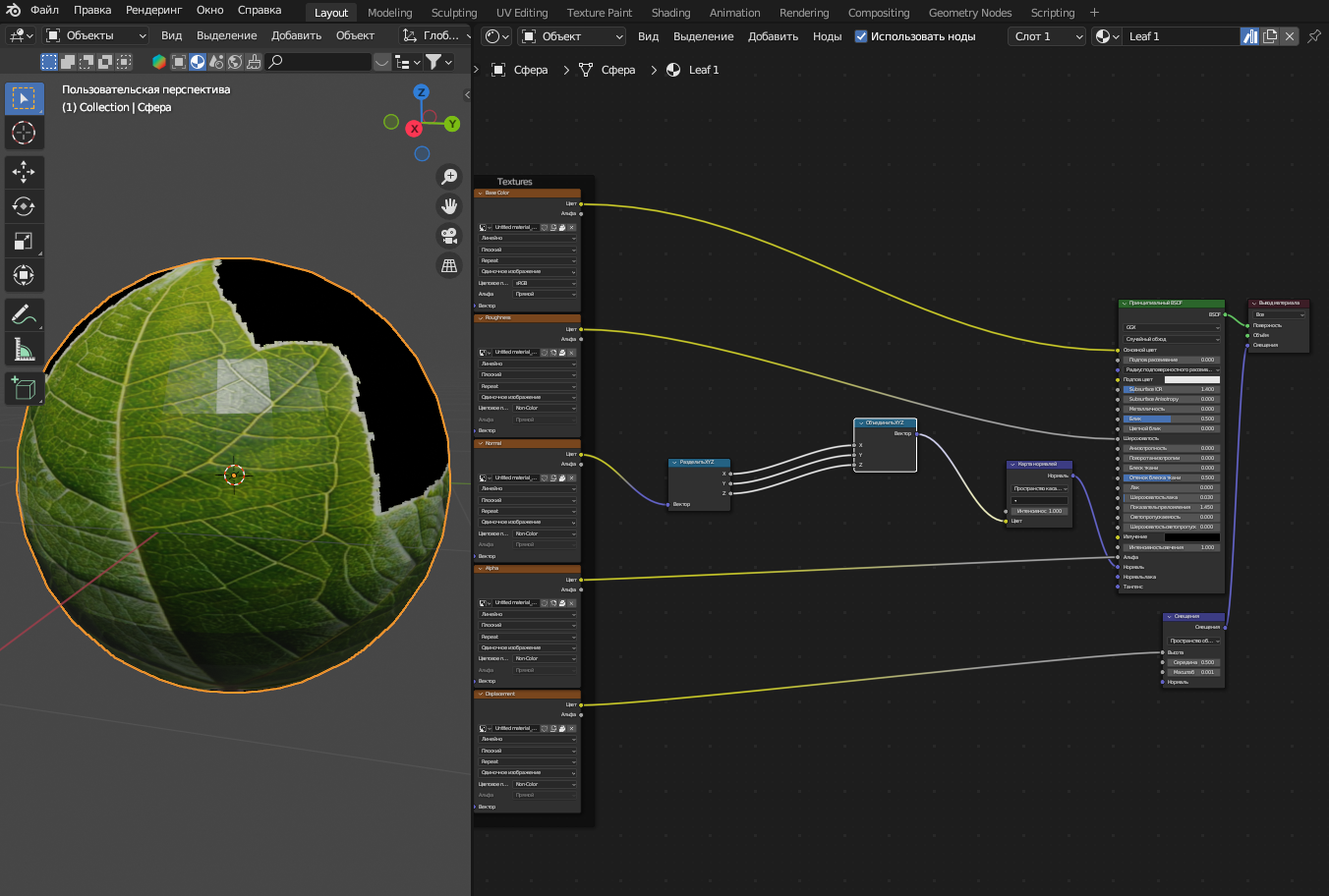Open the Файл menu
Viewport: 1329px width, 896px height.
[44, 11]
